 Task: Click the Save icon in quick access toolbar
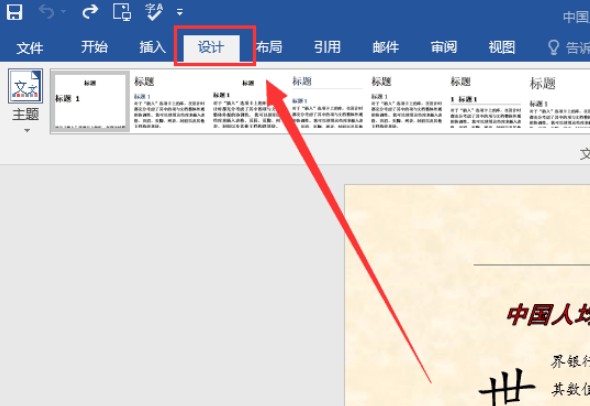(x=14, y=12)
